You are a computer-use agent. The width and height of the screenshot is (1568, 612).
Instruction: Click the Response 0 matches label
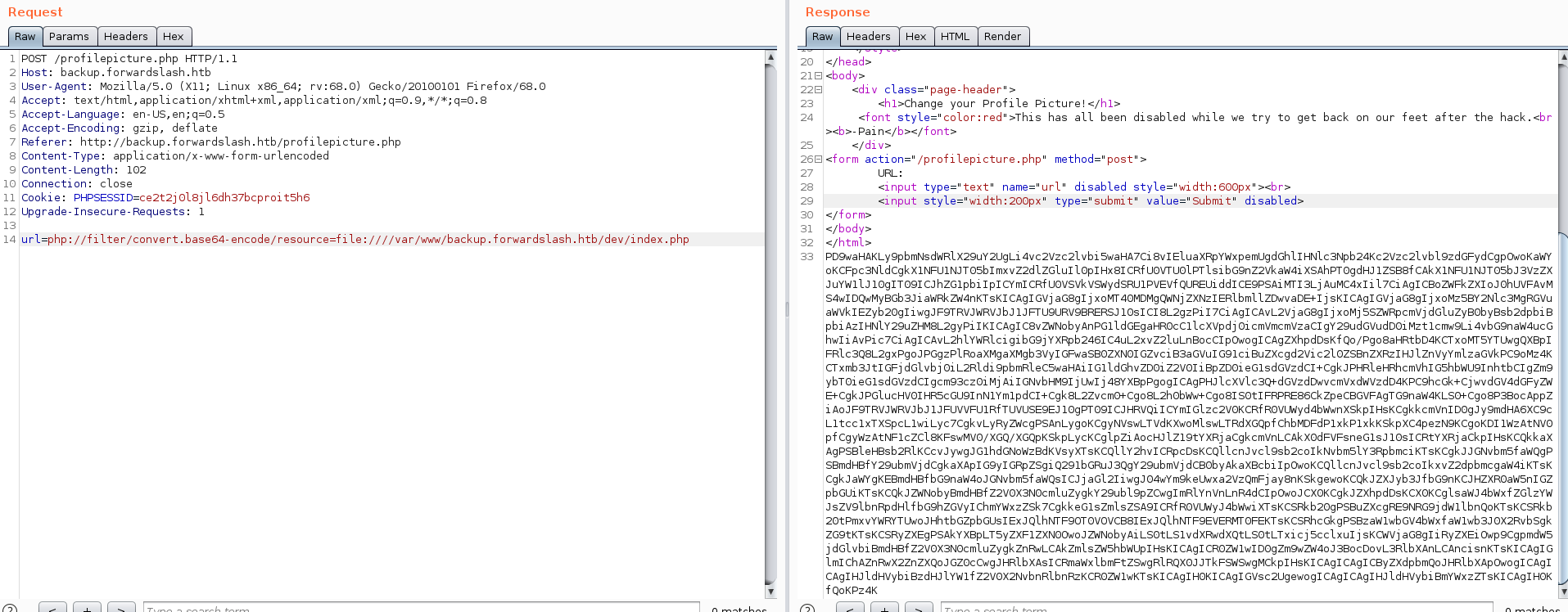tap(1532, 609)
